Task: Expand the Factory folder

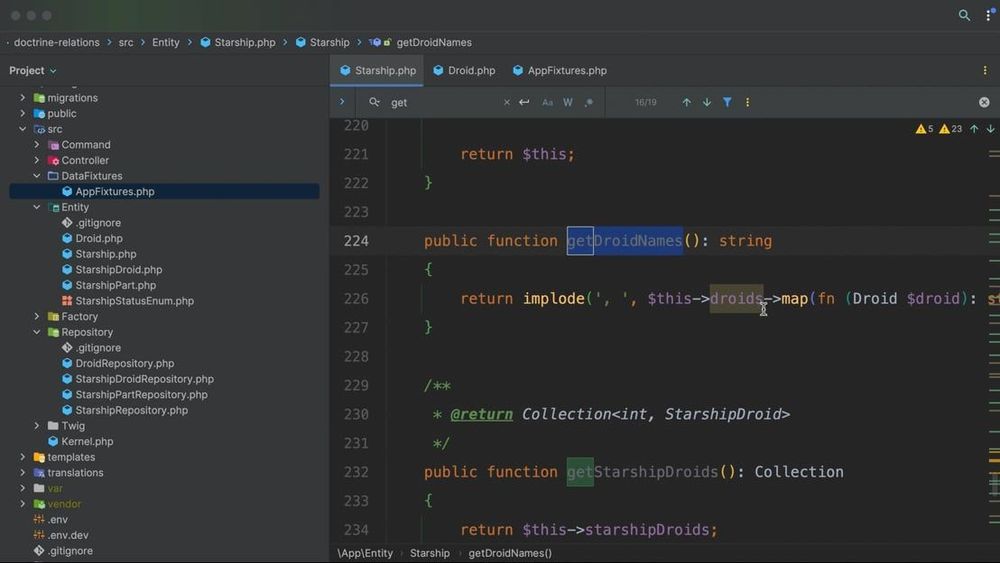Action: (x=37, y=316)
